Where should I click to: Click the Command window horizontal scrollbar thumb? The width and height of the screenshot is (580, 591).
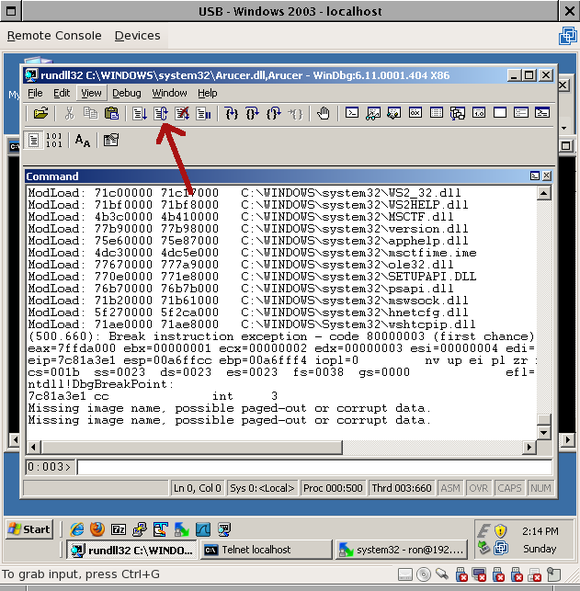[x=192, y=447]
